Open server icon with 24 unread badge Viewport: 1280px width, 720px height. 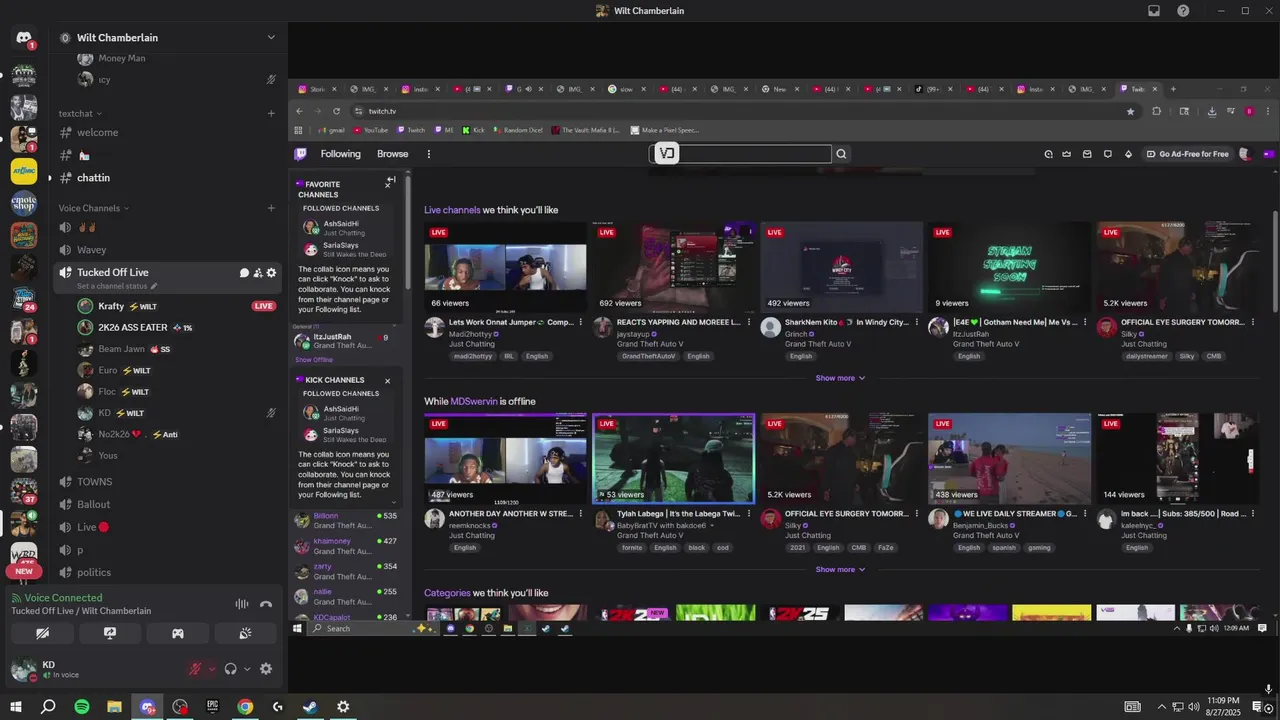(24, 299)
